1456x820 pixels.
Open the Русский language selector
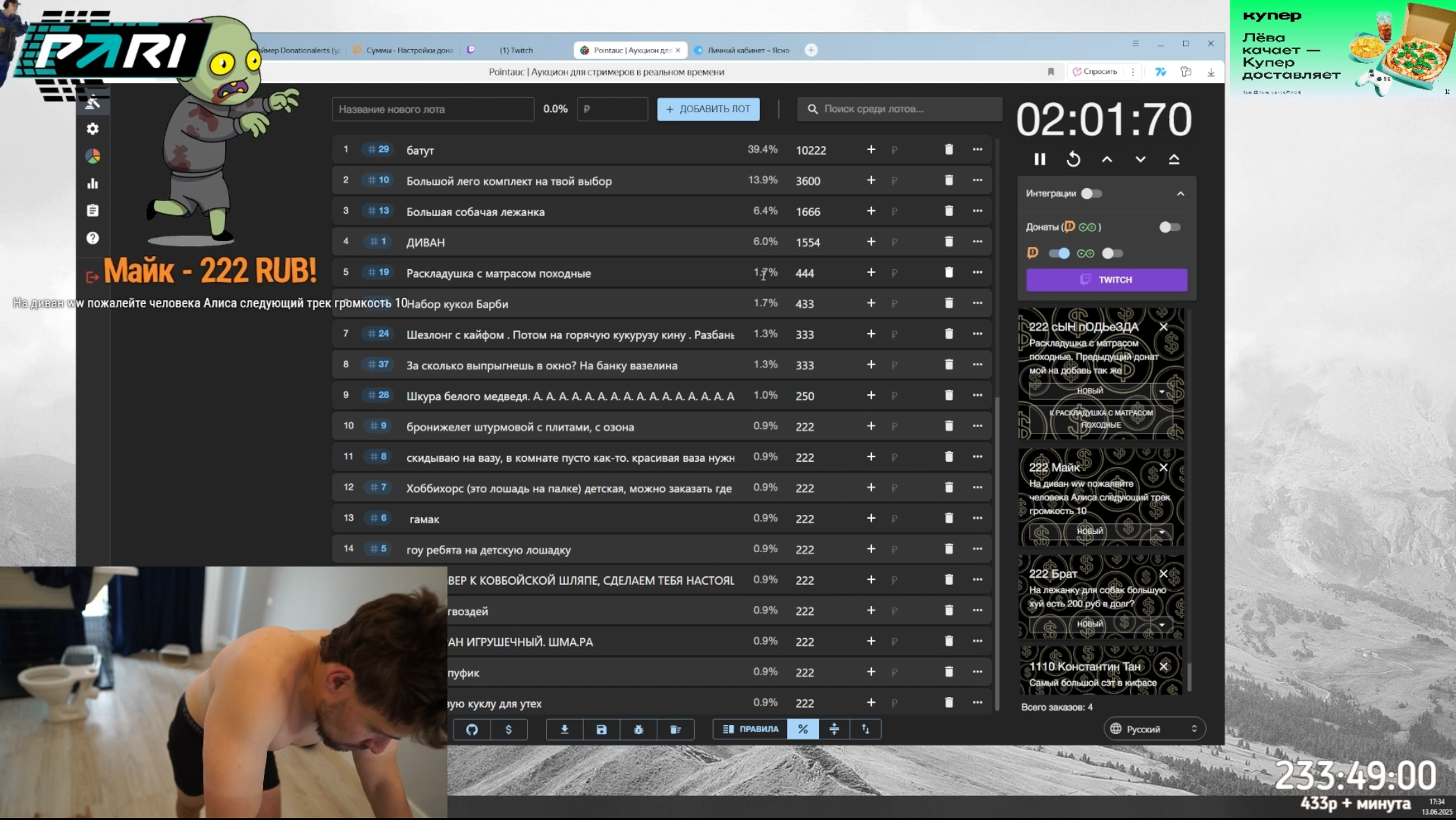[1155, 729]
